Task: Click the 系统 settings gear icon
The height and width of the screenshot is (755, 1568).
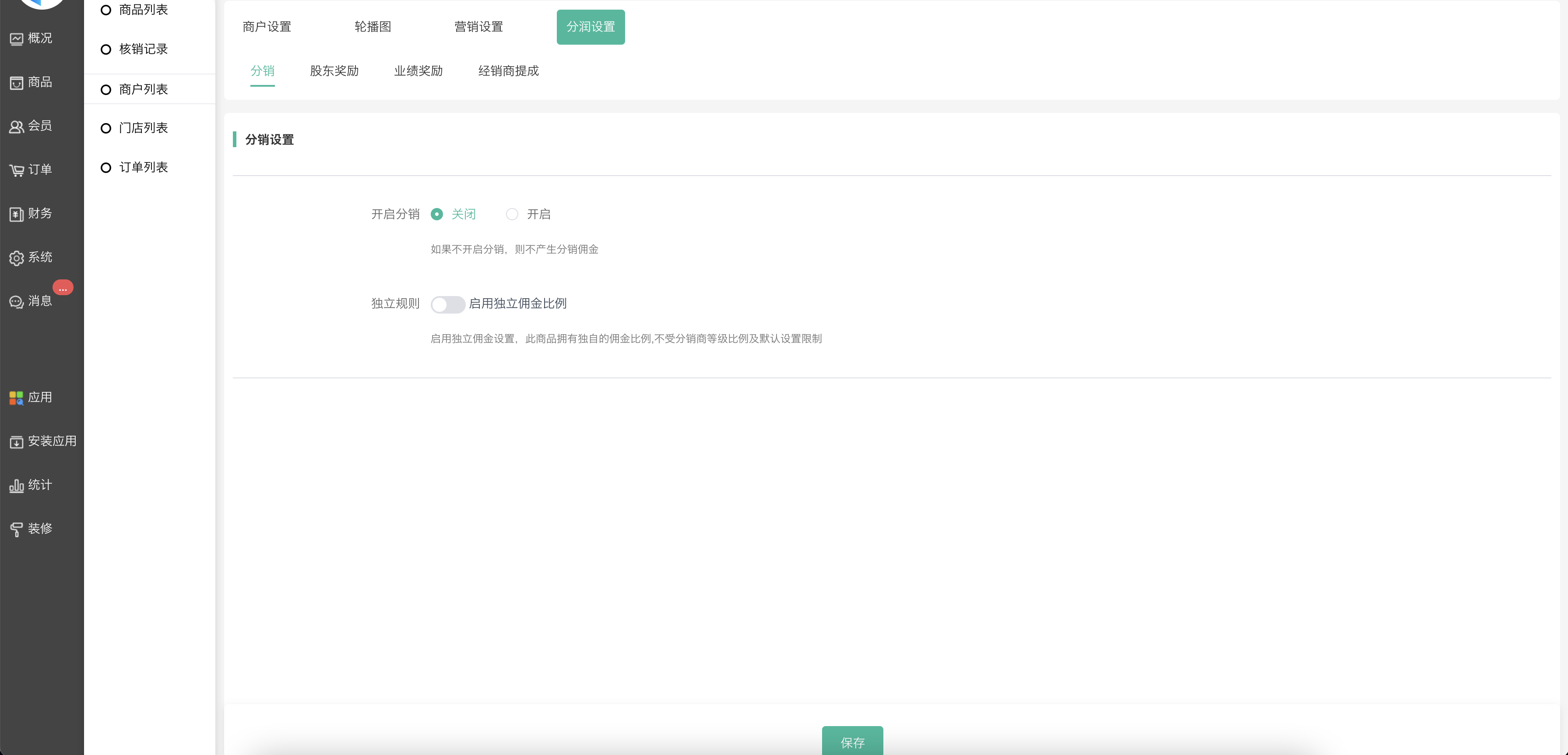Action: [x=17, y=258]
